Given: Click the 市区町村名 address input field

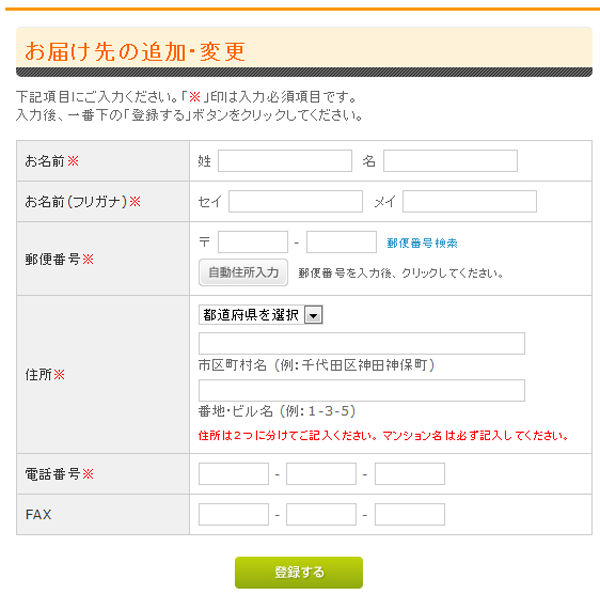Looking at the screenshot, I should (362, 343).
